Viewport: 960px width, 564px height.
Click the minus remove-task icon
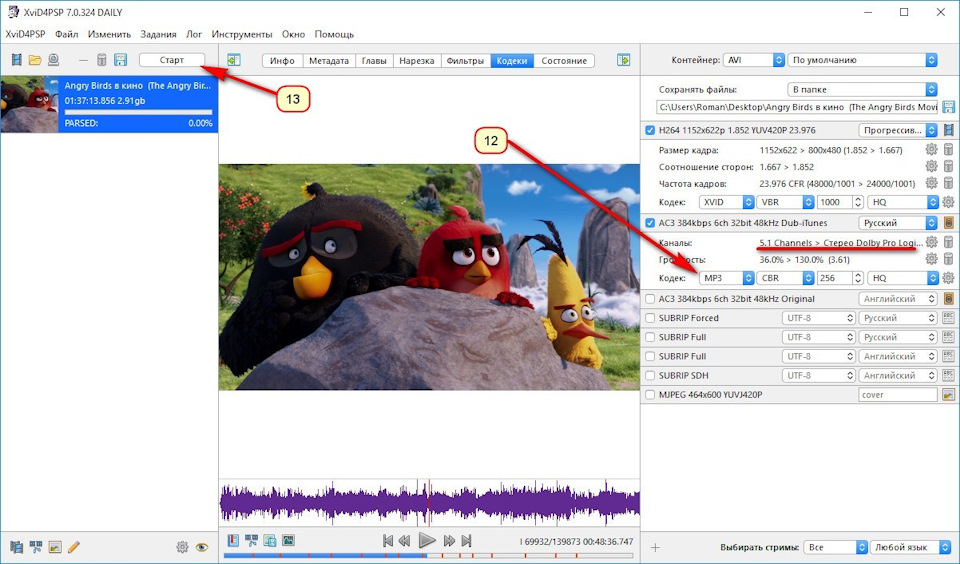tap(84, 60)
